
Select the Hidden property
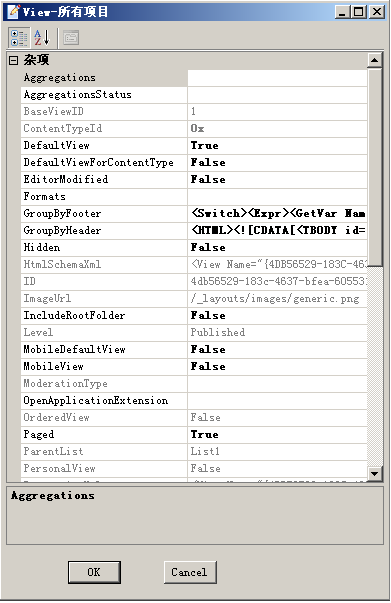pyautogui.click(x=104, y=247)
